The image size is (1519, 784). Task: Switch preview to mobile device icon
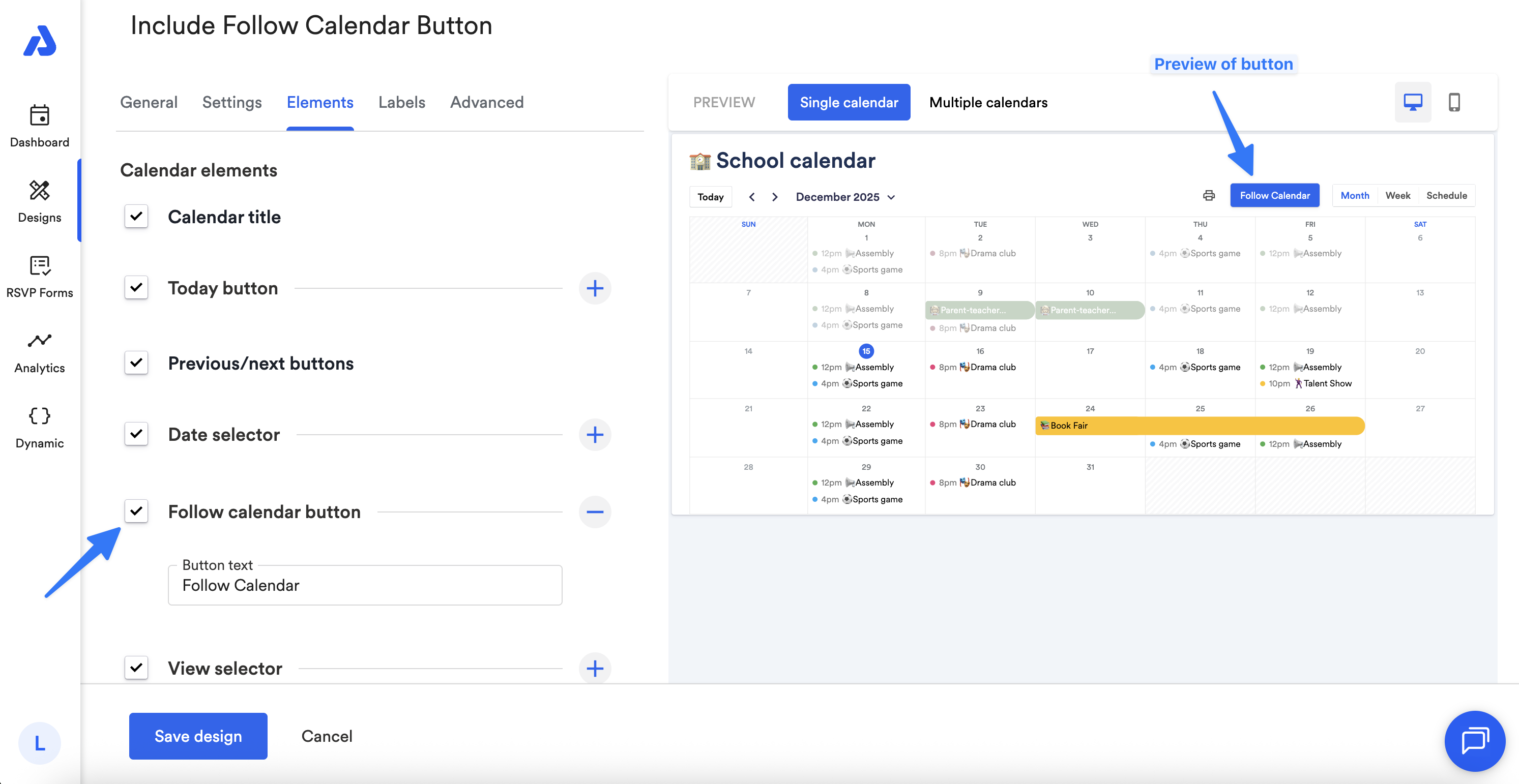(1454, 103)
